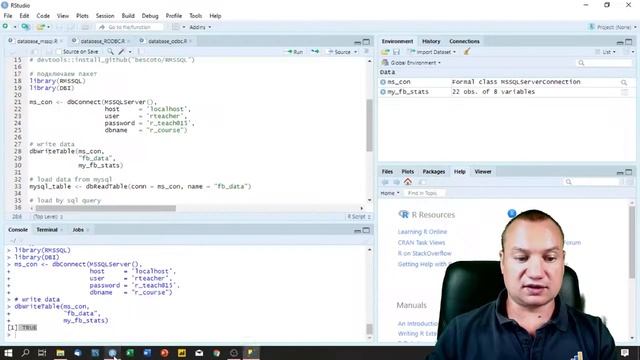Expand the ms_con object
The height and width of the screenshot is (360, 640).
(383, 82)
